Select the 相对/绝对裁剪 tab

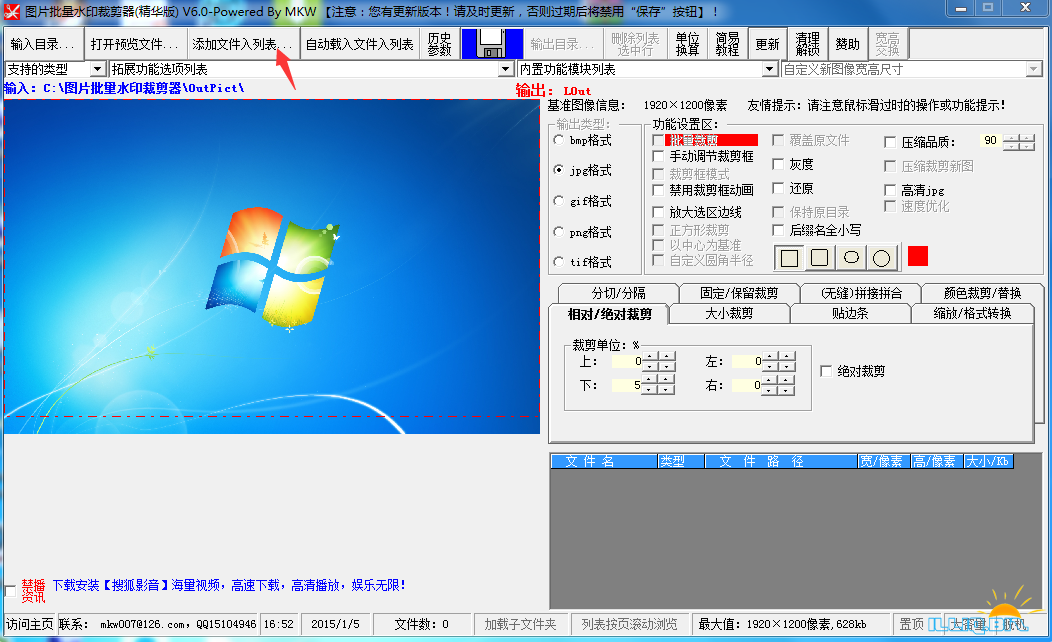[x=609, y=314]
